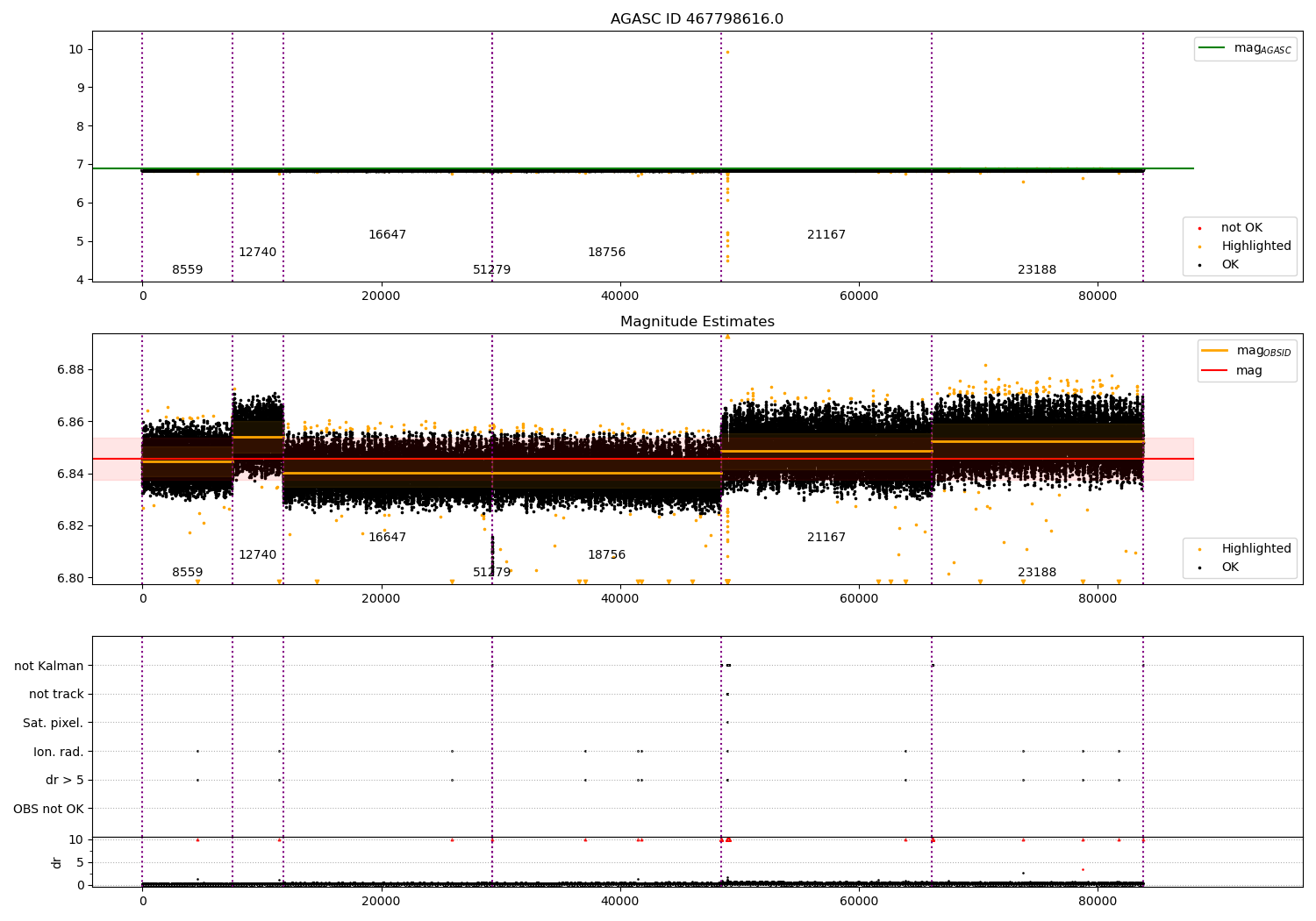Click OBSID label 12740 in the top plot

pyautogui.click(x=257, y=252)
